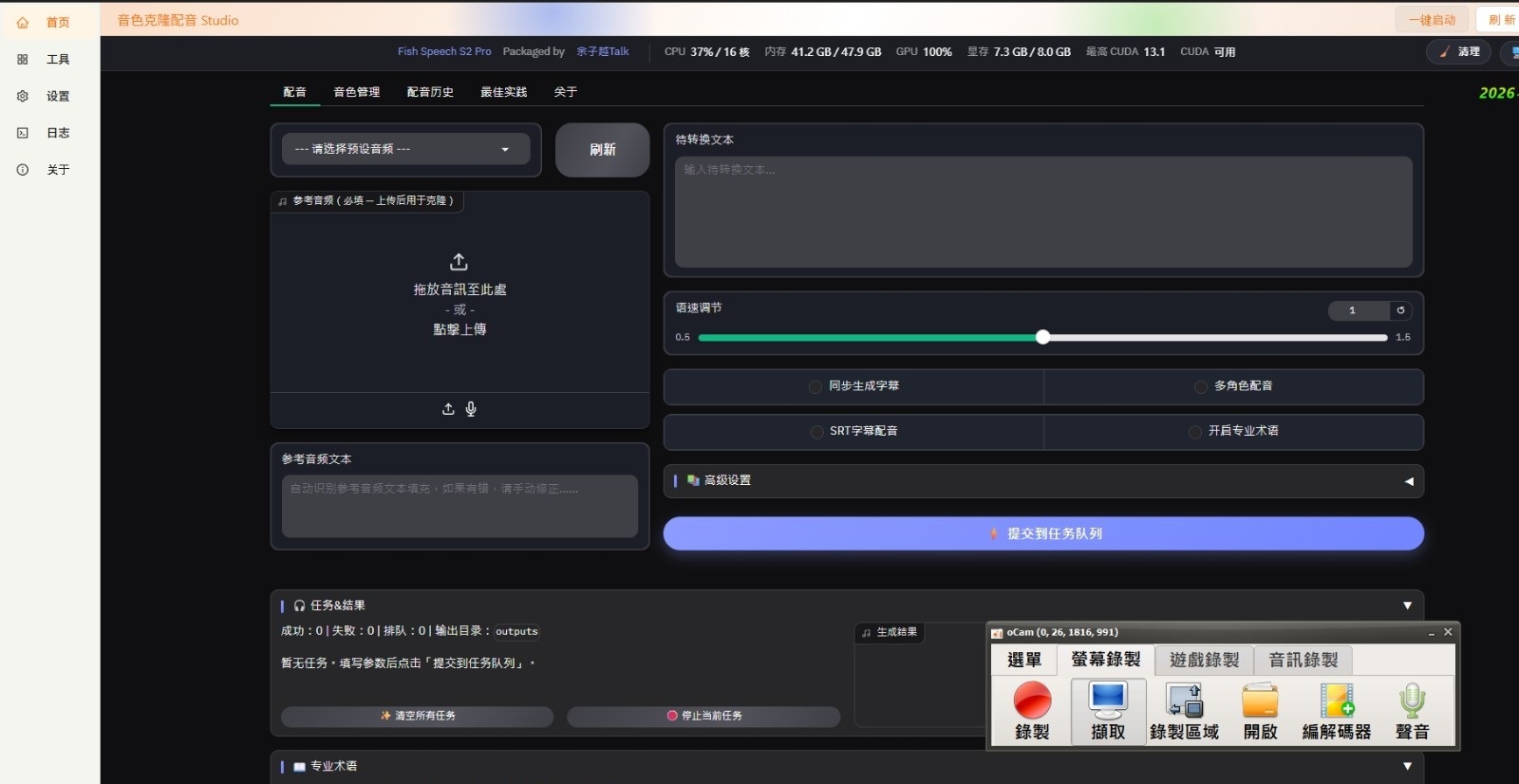The height and width of the screenshot is (784, 1519).
Task: Click the 刷新 button beside the preset dropdown
Action: [602, 150]
